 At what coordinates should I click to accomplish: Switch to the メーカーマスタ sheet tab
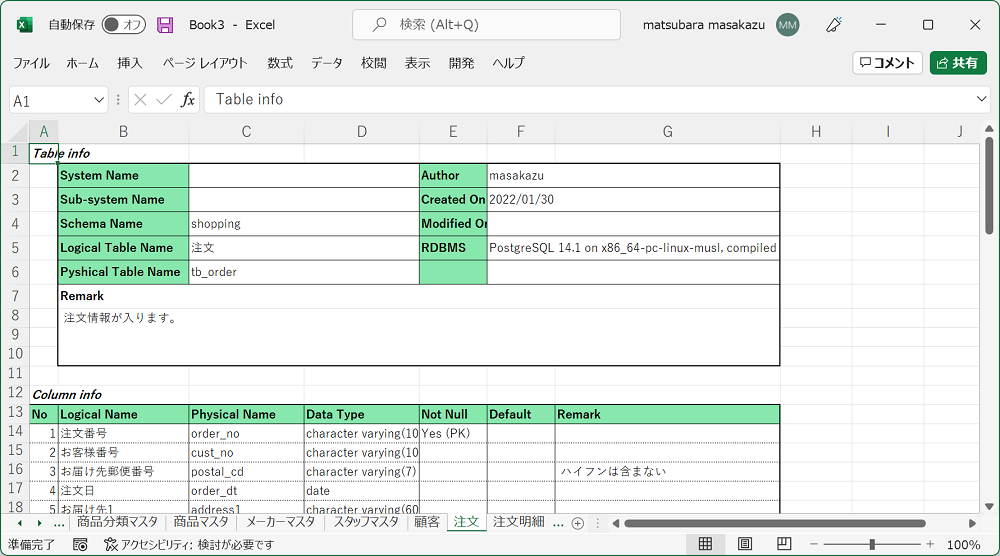coord(281,522)
